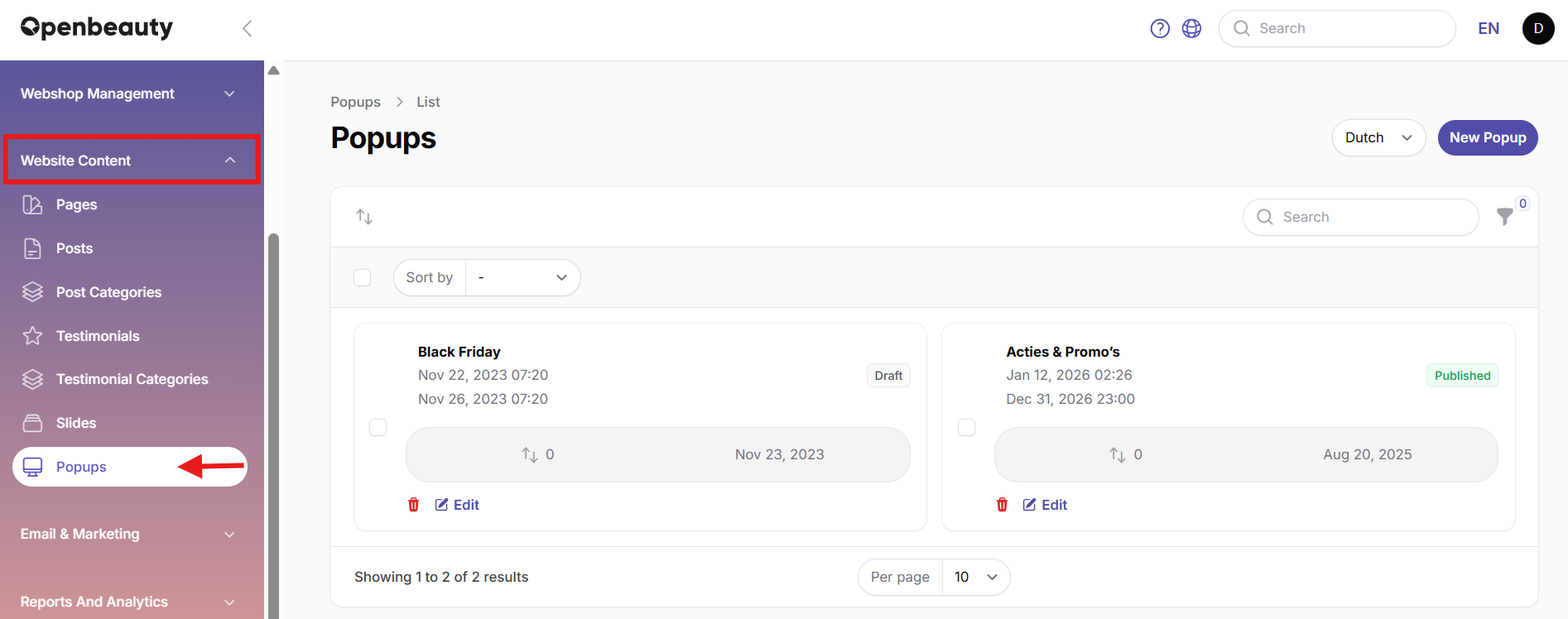
Task: Open the help question mark icon
Action: point(1160,29)
